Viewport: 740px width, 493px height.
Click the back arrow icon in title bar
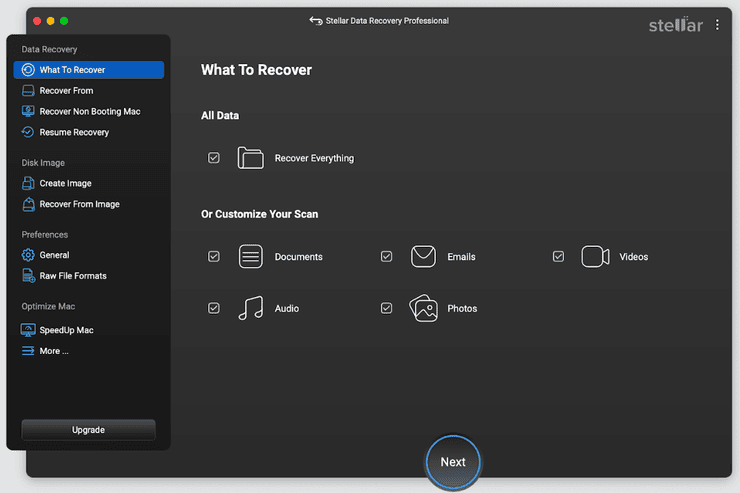[x=316, y=21]
